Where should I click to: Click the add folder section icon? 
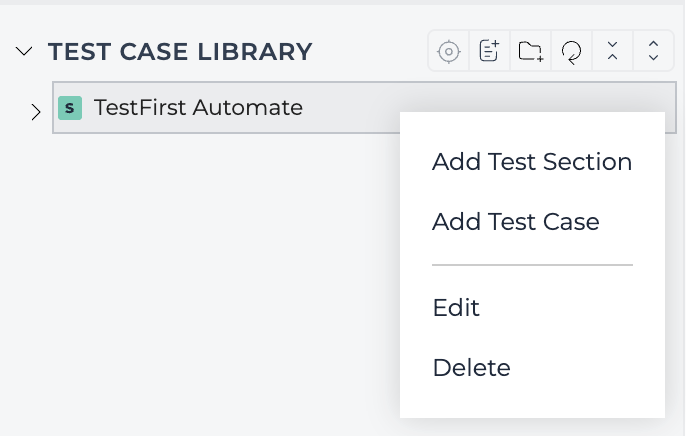pos(530,51)
